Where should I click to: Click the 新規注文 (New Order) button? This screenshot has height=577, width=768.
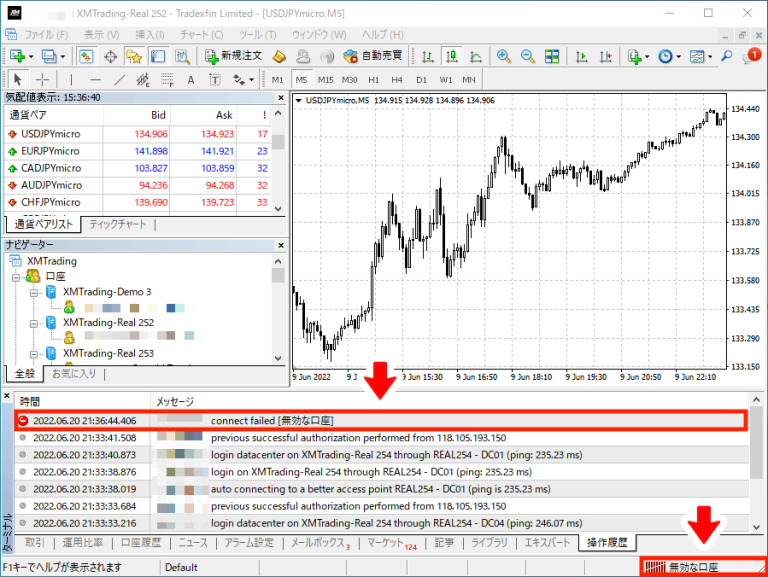pyautogui.click(x=236, y=56)
